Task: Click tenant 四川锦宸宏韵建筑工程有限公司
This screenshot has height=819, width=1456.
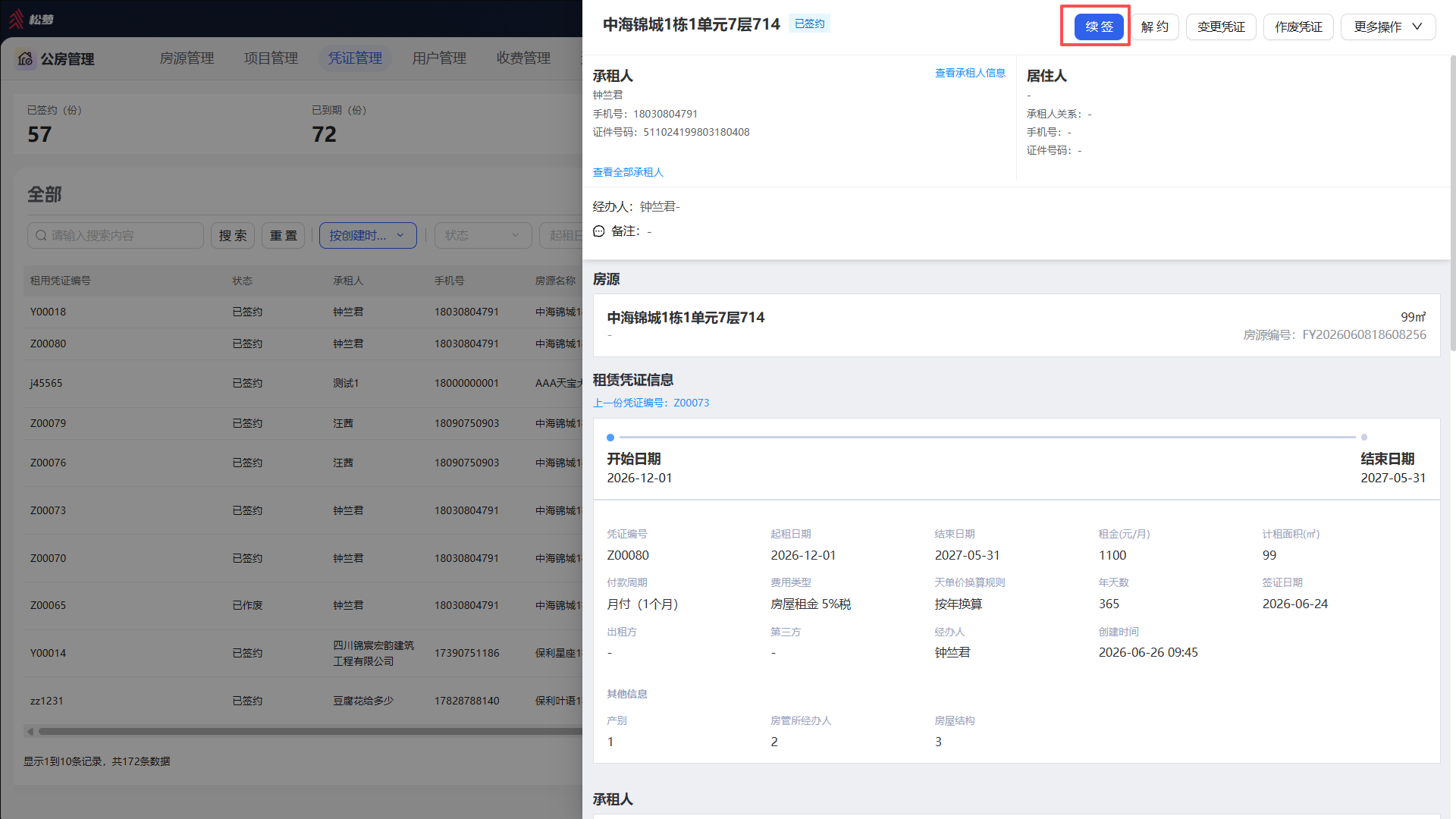Action: (x=374, y=654)
